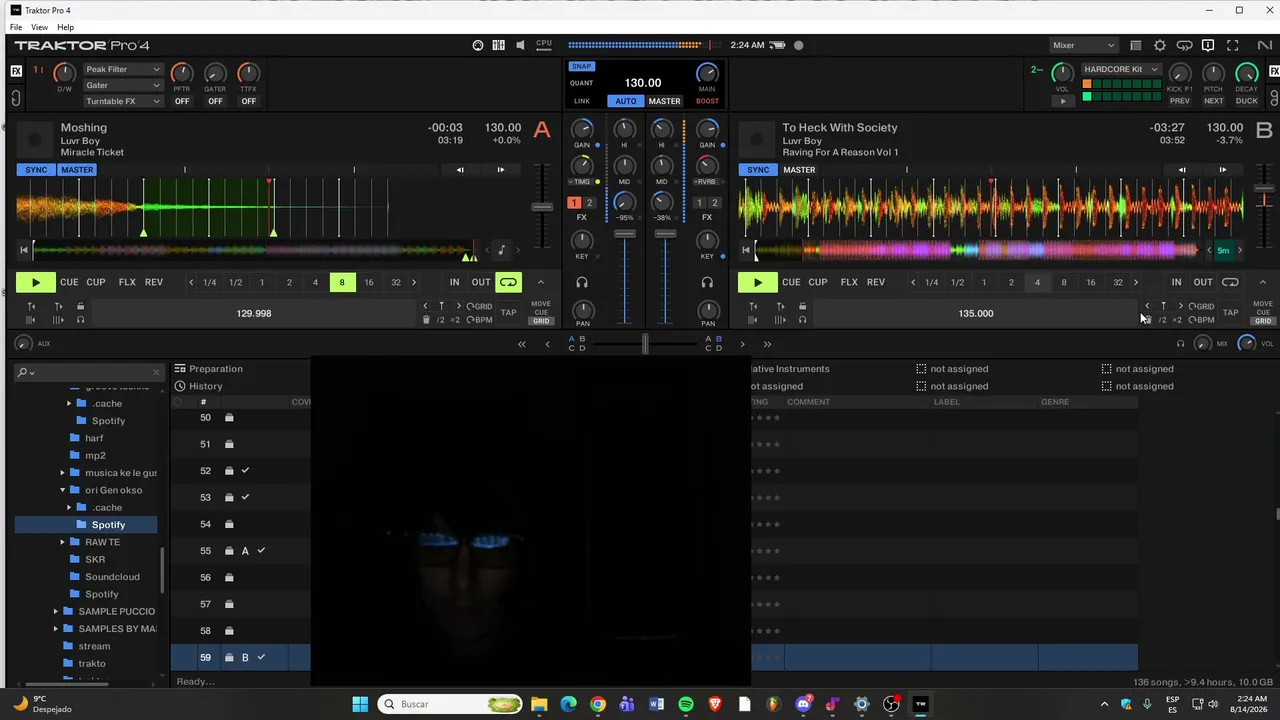Screen dimensions: 1280x720
Task: Enable the PFTR effect OFF button
Action: coord(182,101)
